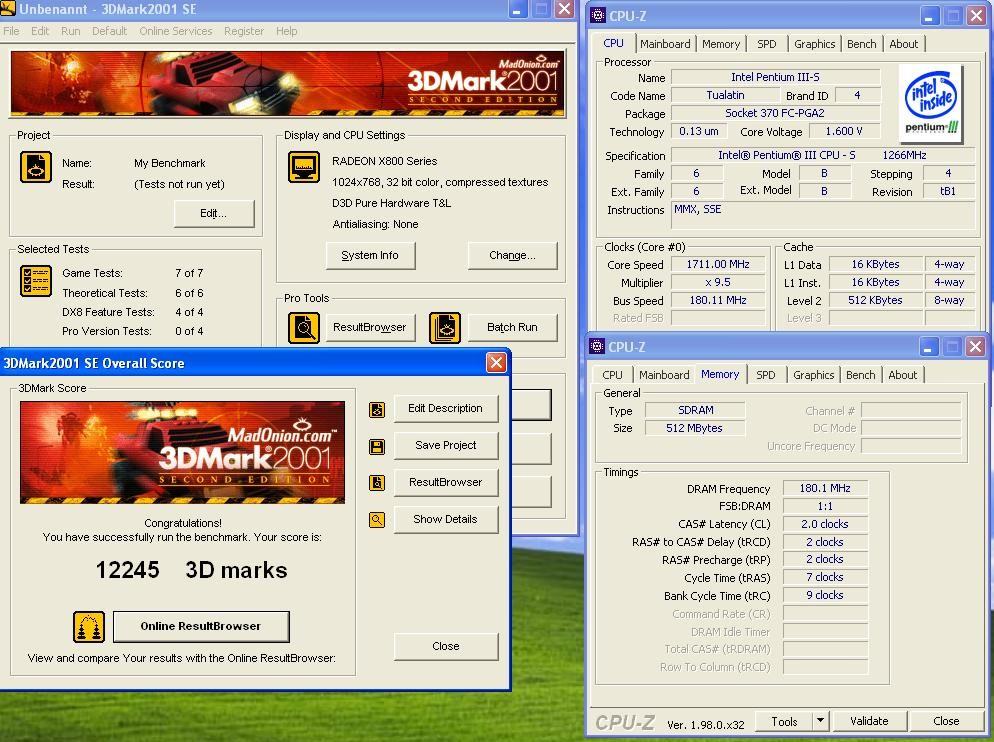Select CPU tab in upper CPU-Z window
This screenshot has height=742, width=994.
click(x=613, y=43)
